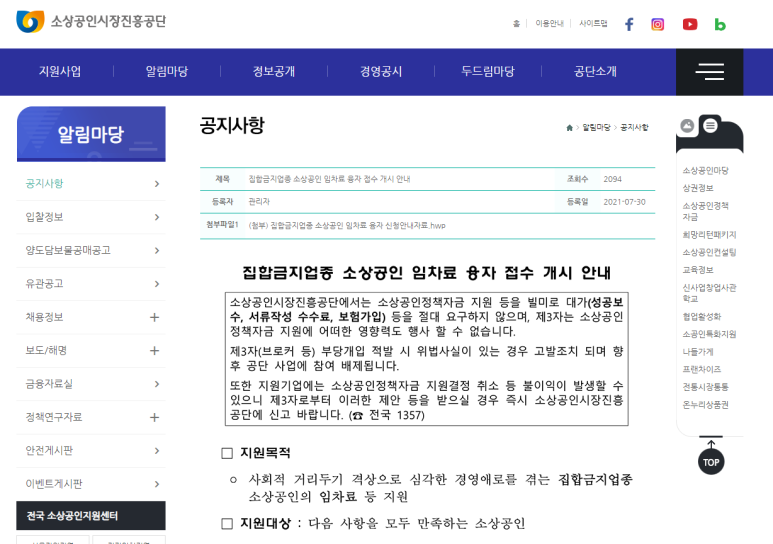Open 소상공인정책자금 quick link
The image size is (773, 544).
coord(705,211)
